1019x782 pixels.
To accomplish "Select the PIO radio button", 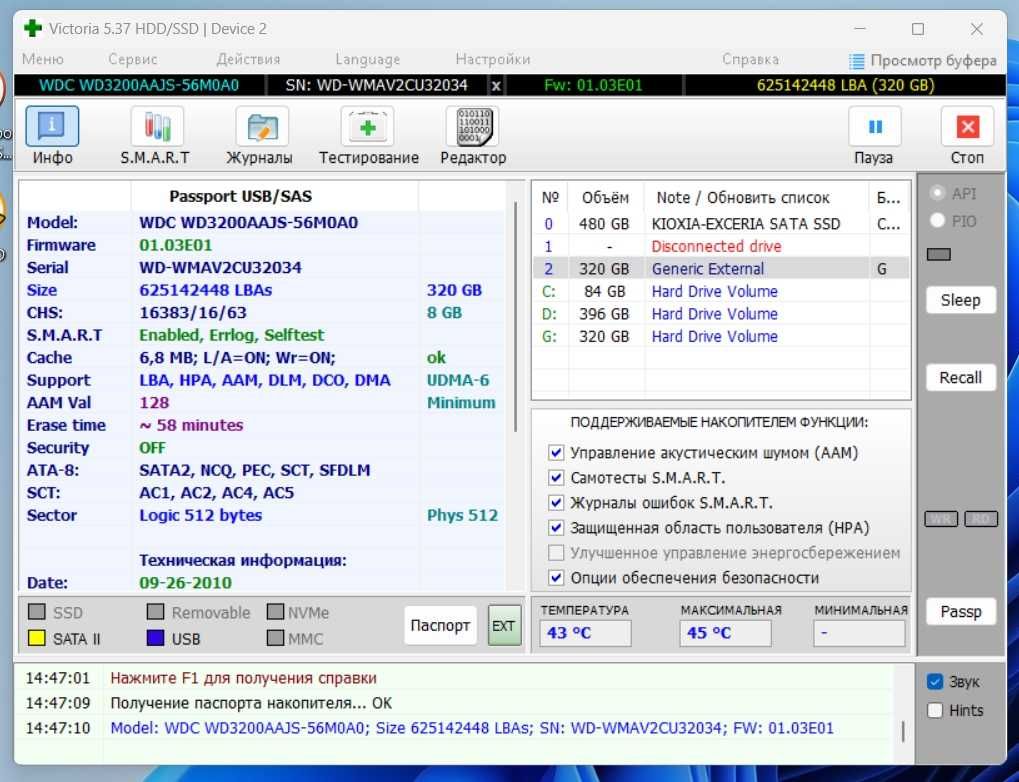I will [937, 221].
